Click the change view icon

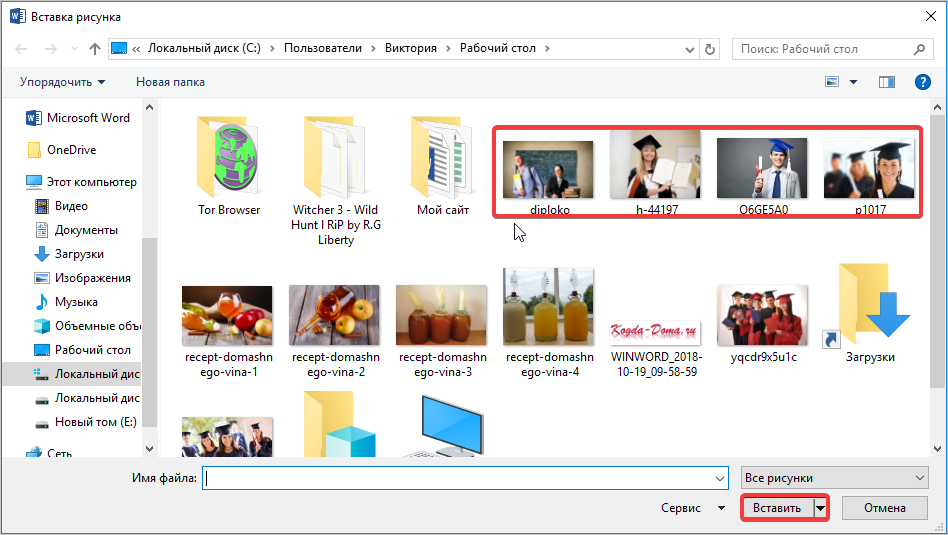pos(832,82)
